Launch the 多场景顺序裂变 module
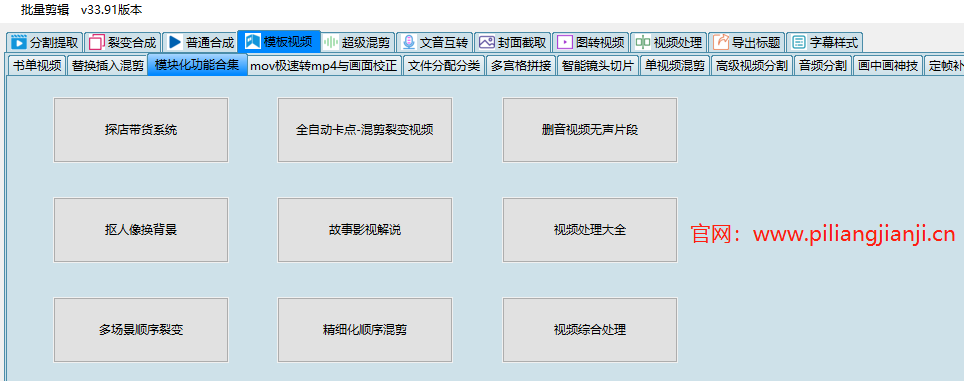The height and width of the screenshot is (381, 964). click(x=141, y=330)
